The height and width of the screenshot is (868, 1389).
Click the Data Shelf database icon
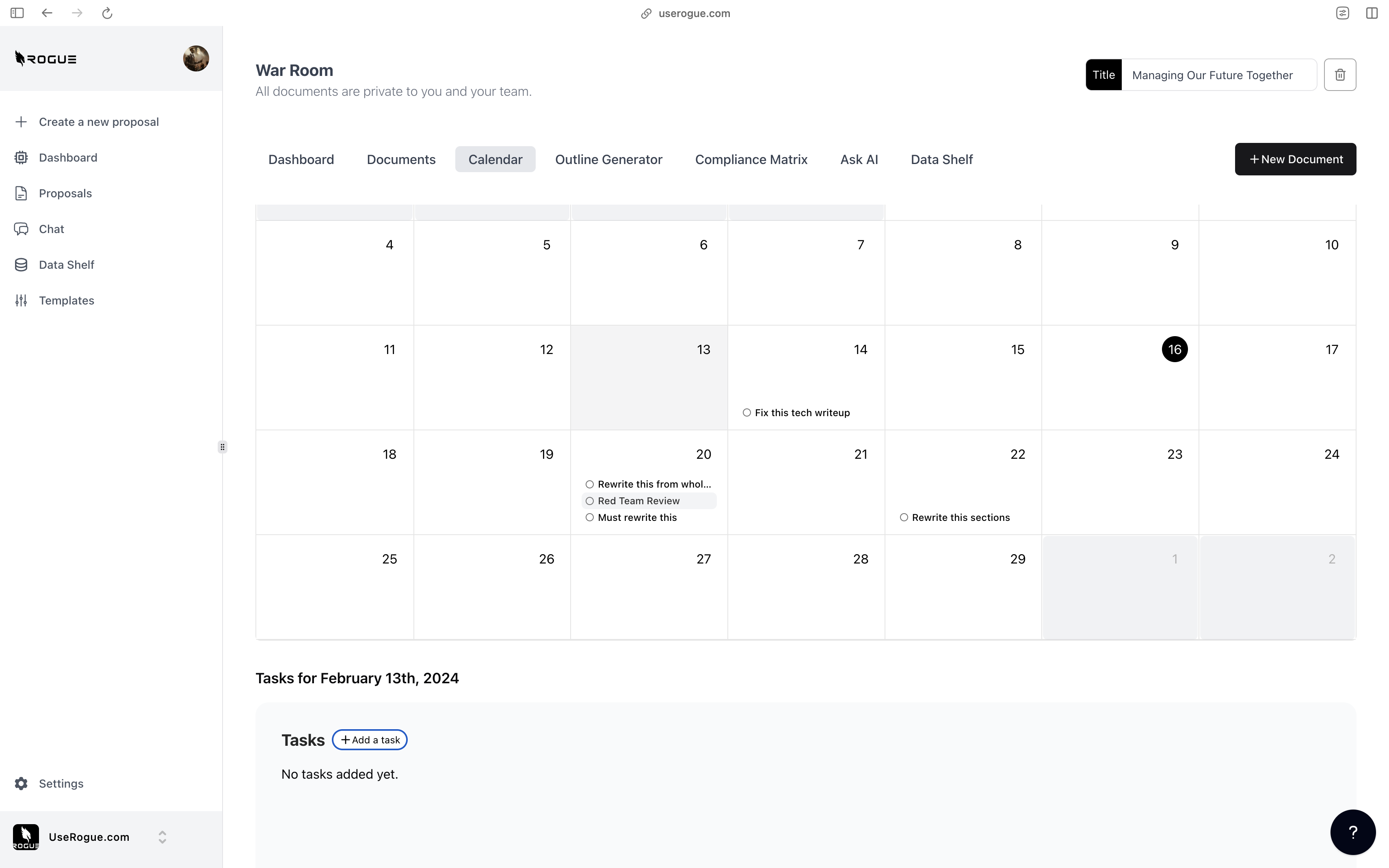(21, 265)
